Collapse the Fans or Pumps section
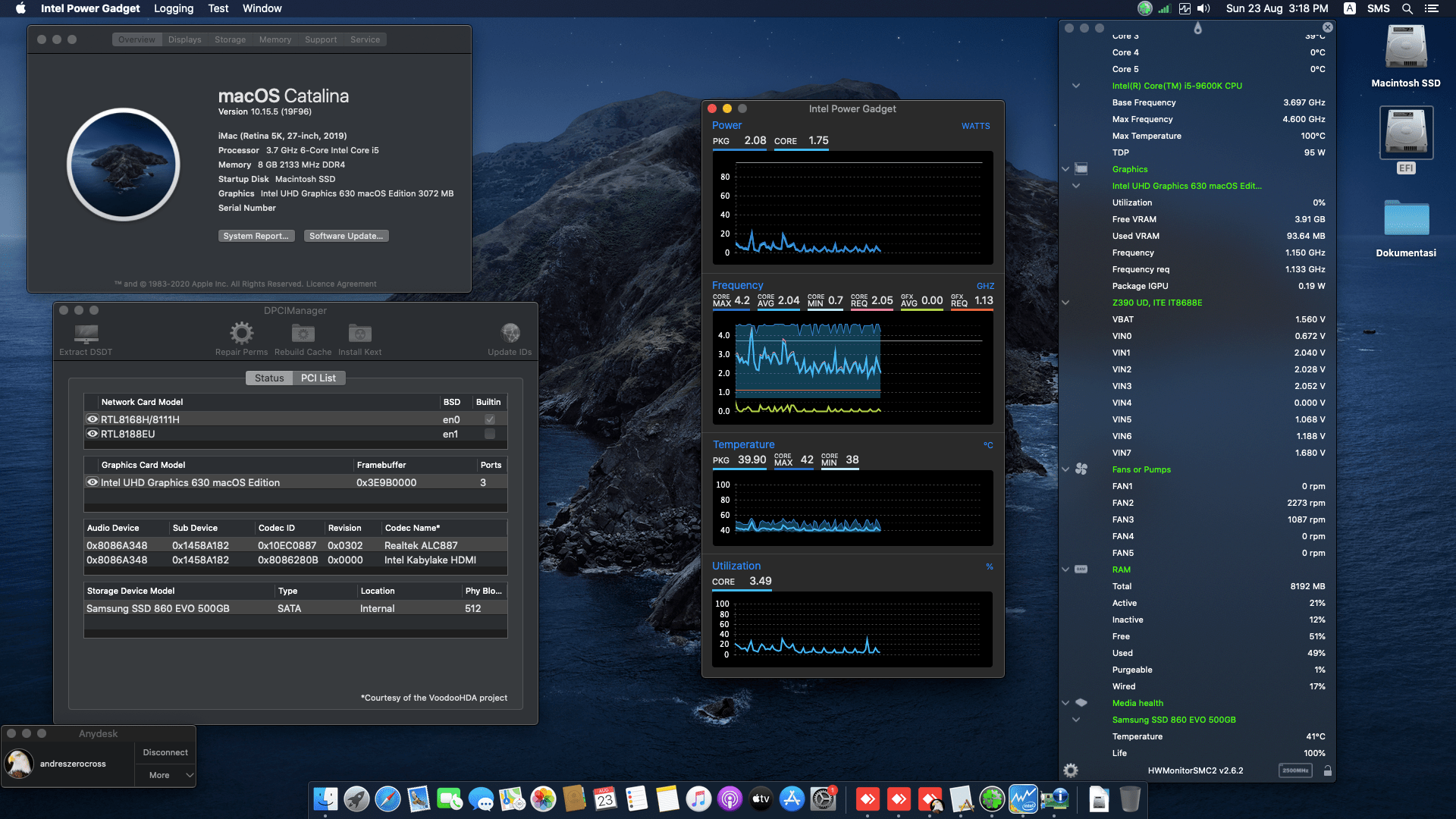The width and height of the screenshot is (1456, 819). [1065, 469]
